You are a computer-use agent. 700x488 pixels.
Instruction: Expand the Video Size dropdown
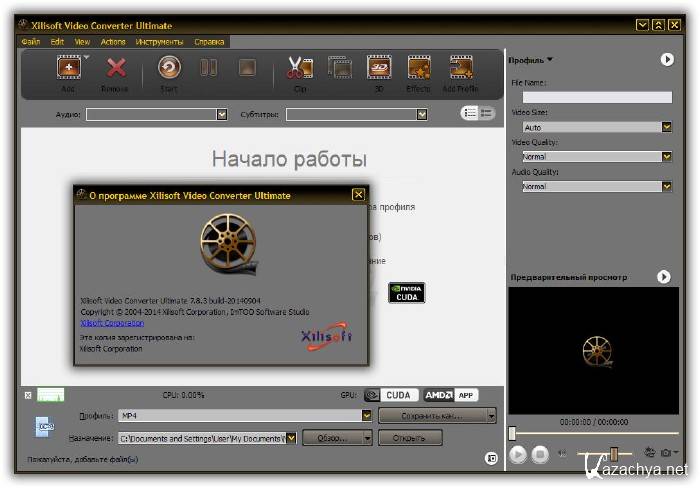coord(666,127)
